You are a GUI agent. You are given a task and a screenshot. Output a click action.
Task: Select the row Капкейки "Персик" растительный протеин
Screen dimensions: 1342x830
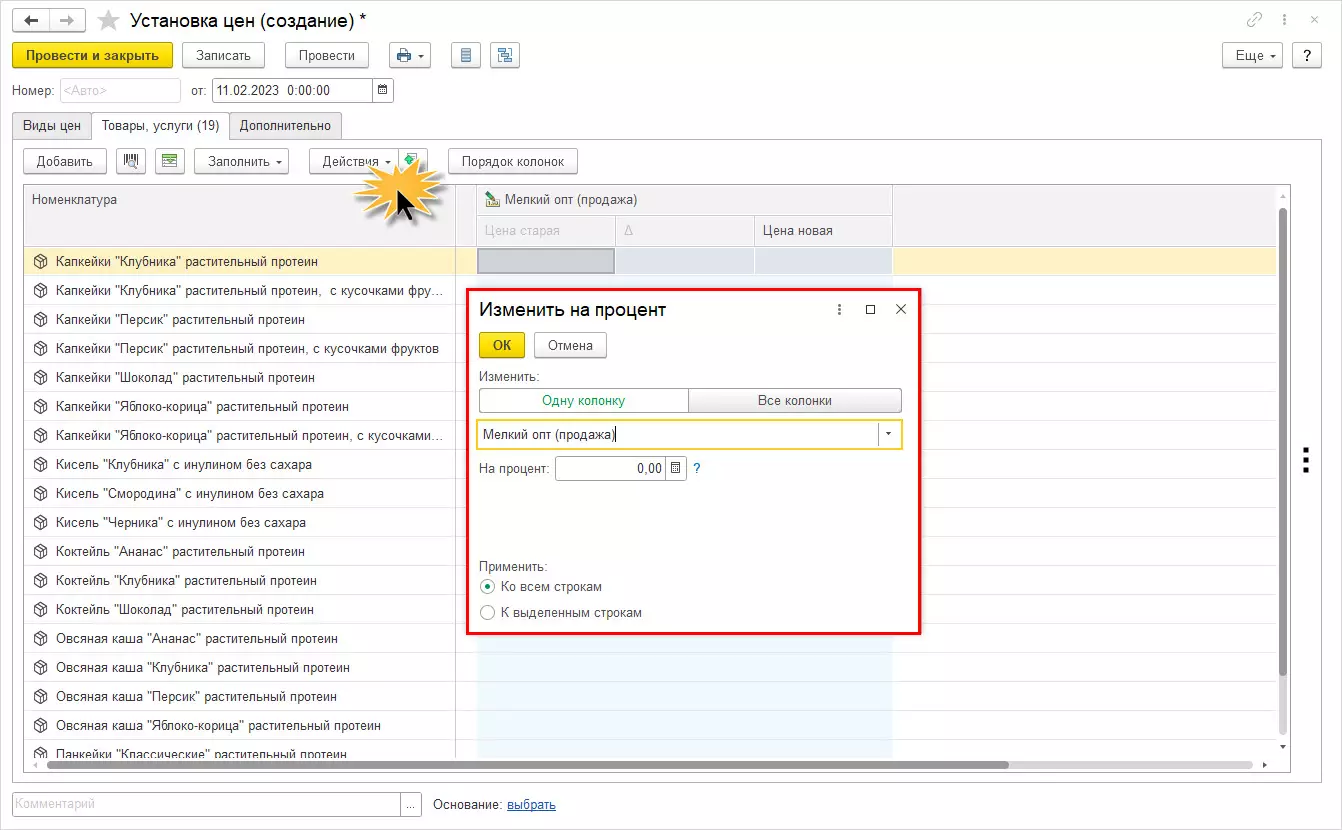click(240, 320)
